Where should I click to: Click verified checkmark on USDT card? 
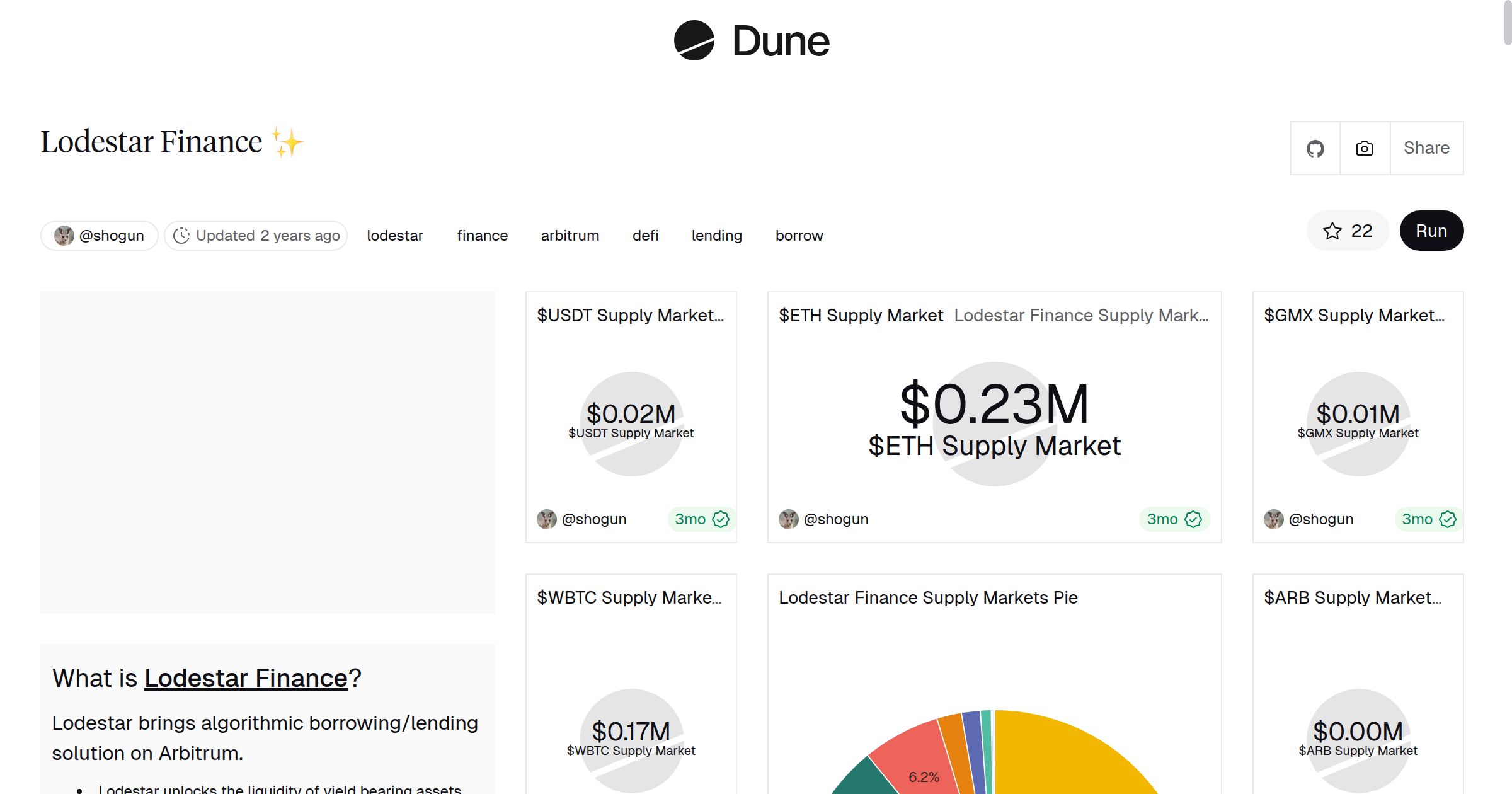tap(721, 519)
